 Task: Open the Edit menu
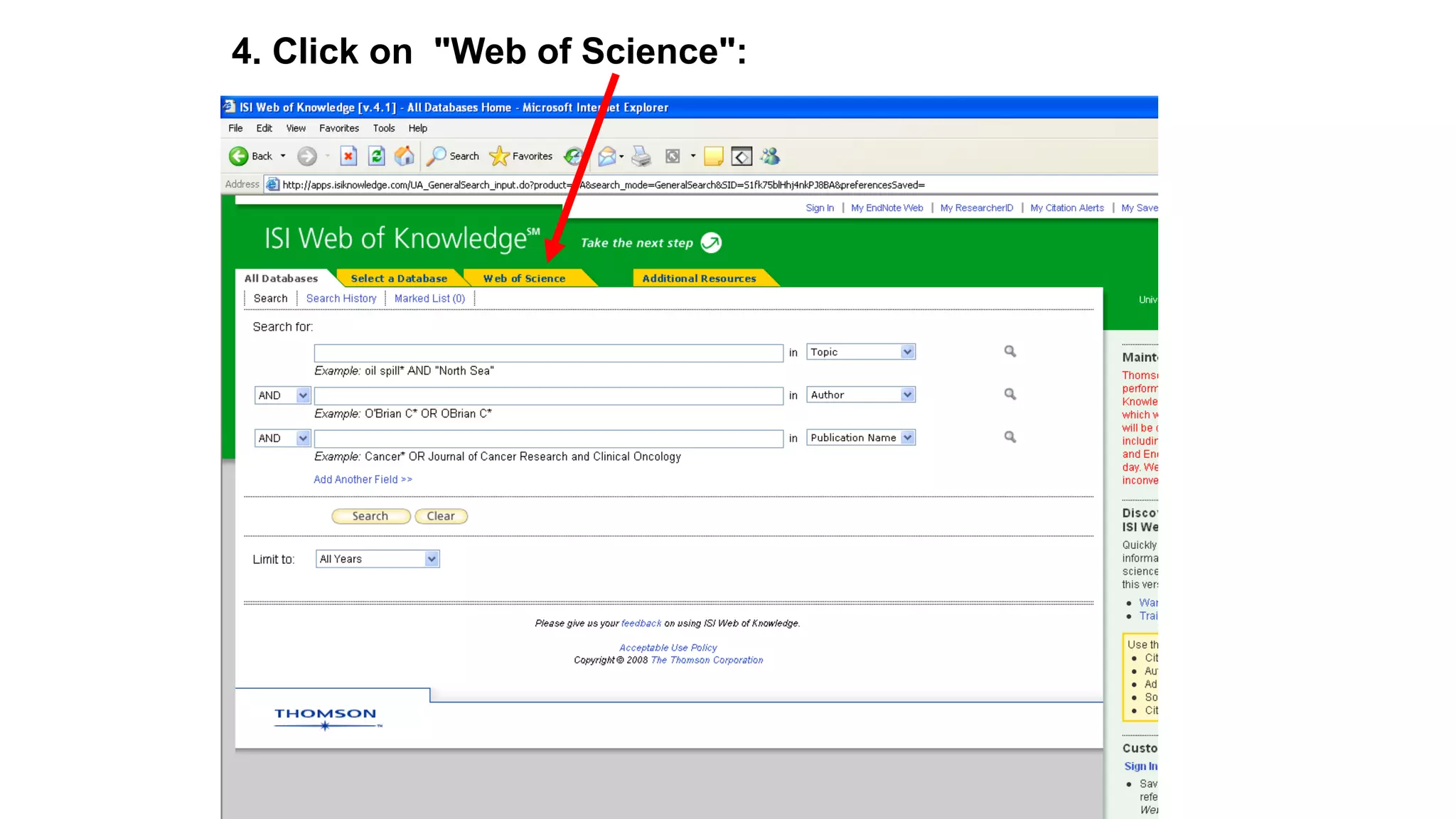click(264, 129)
